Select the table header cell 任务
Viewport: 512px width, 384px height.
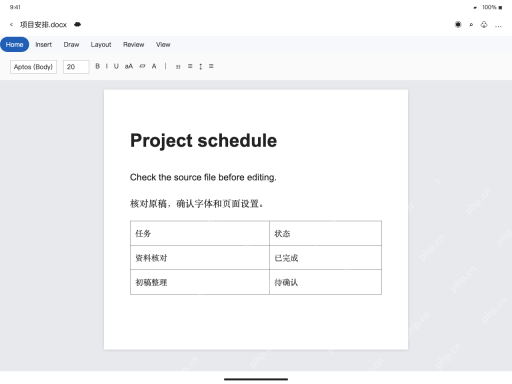click(200, 233)
